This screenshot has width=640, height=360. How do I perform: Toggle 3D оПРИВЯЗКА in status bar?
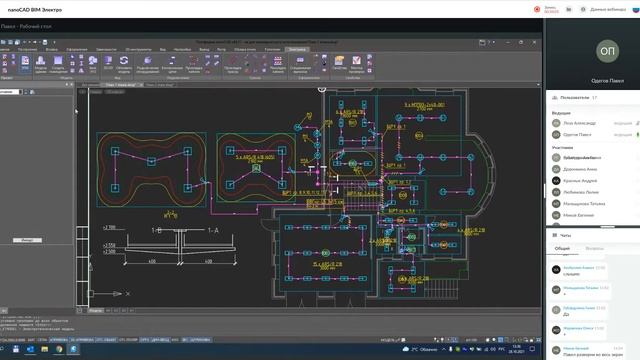tap(82, 340)
